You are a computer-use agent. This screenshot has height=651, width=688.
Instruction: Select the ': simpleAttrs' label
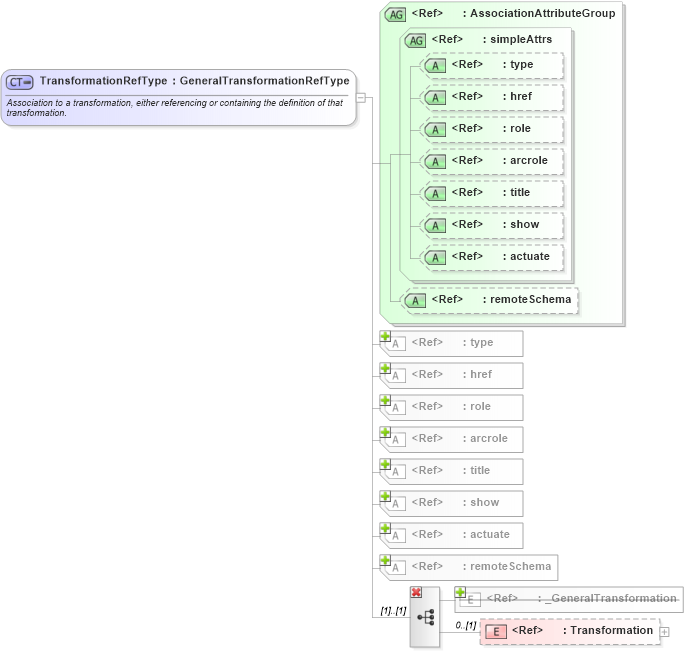(517, 39)
